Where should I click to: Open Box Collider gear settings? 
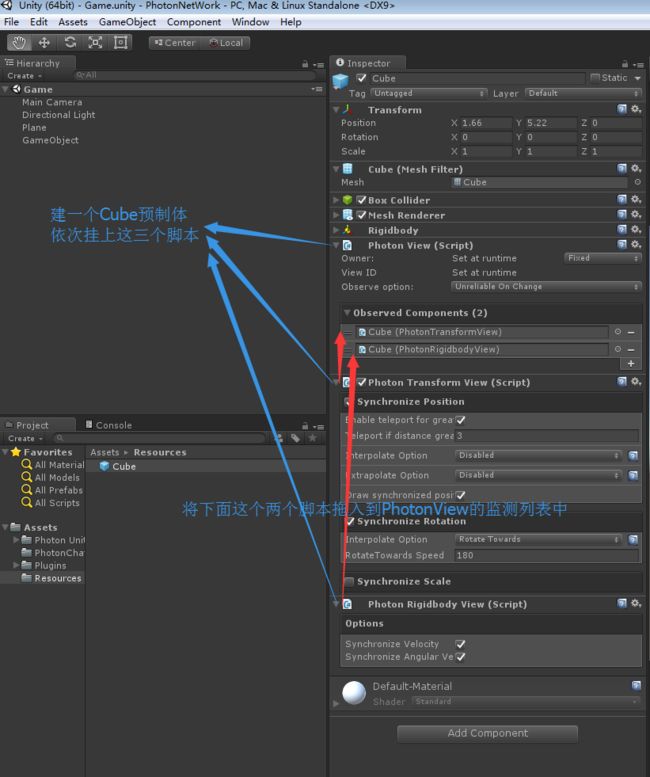pyautogui.click(x=636, y=199)
